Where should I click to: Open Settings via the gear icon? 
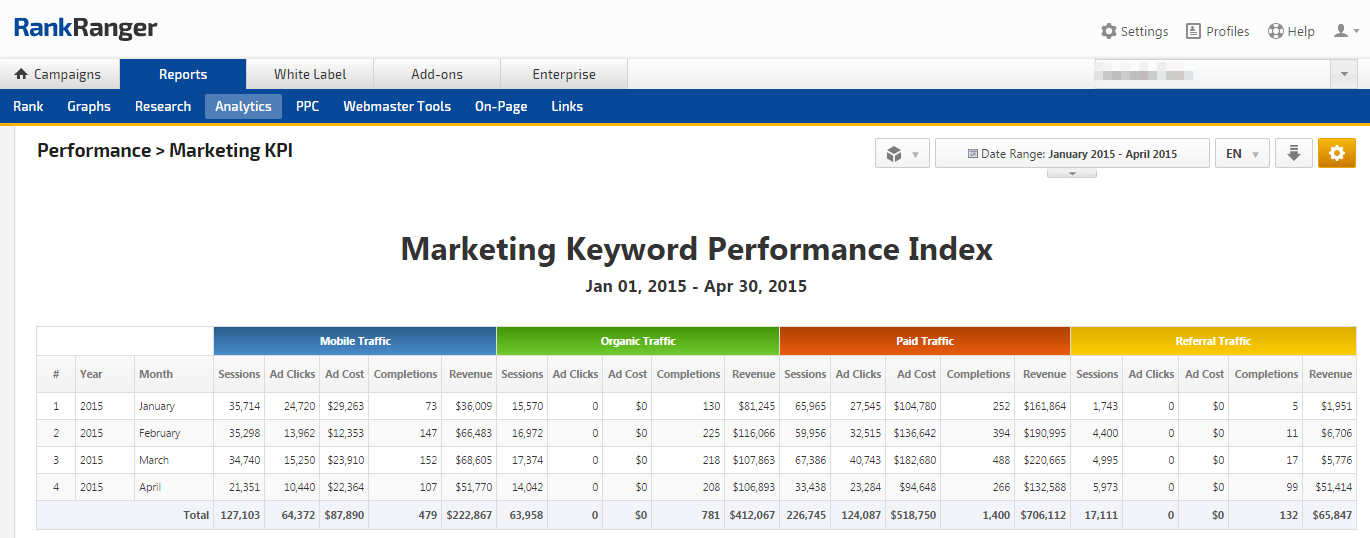coord(1109,31)
